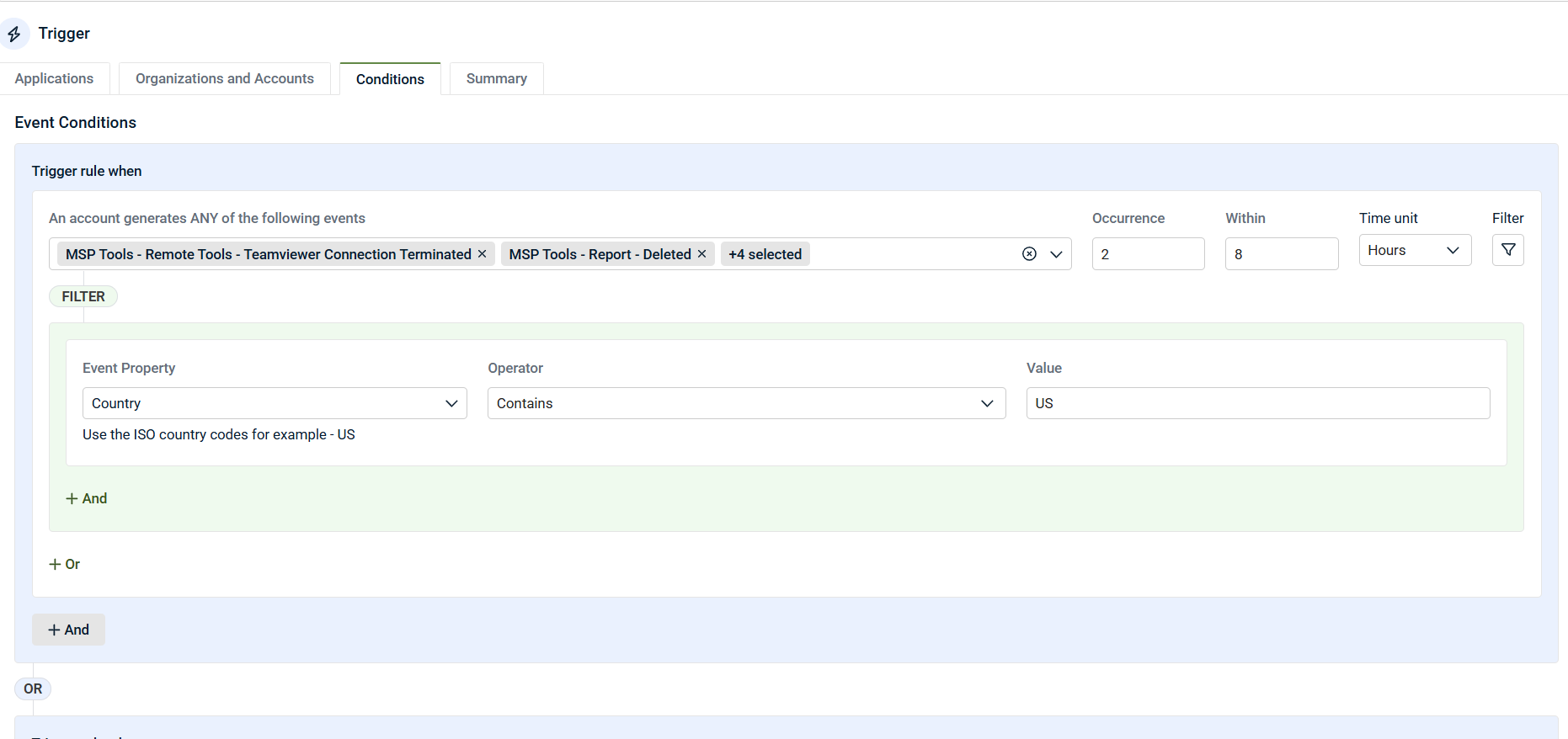Open the Contains operator dropdown
The width and height of the screenshot is (1568, 739).
click(x=745, y=403)
